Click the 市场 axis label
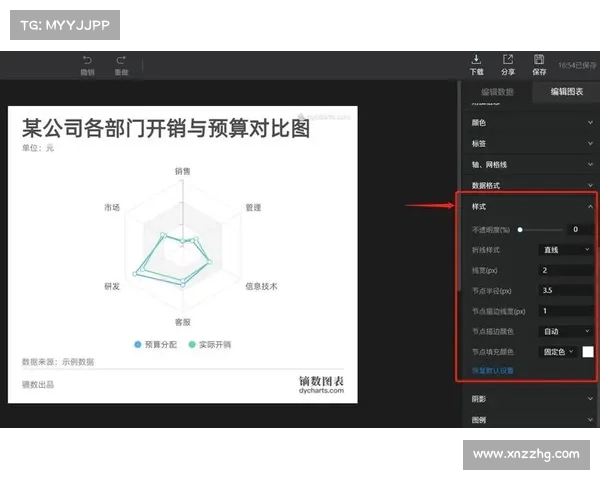600x480 pixels. (x=112, y=207)
